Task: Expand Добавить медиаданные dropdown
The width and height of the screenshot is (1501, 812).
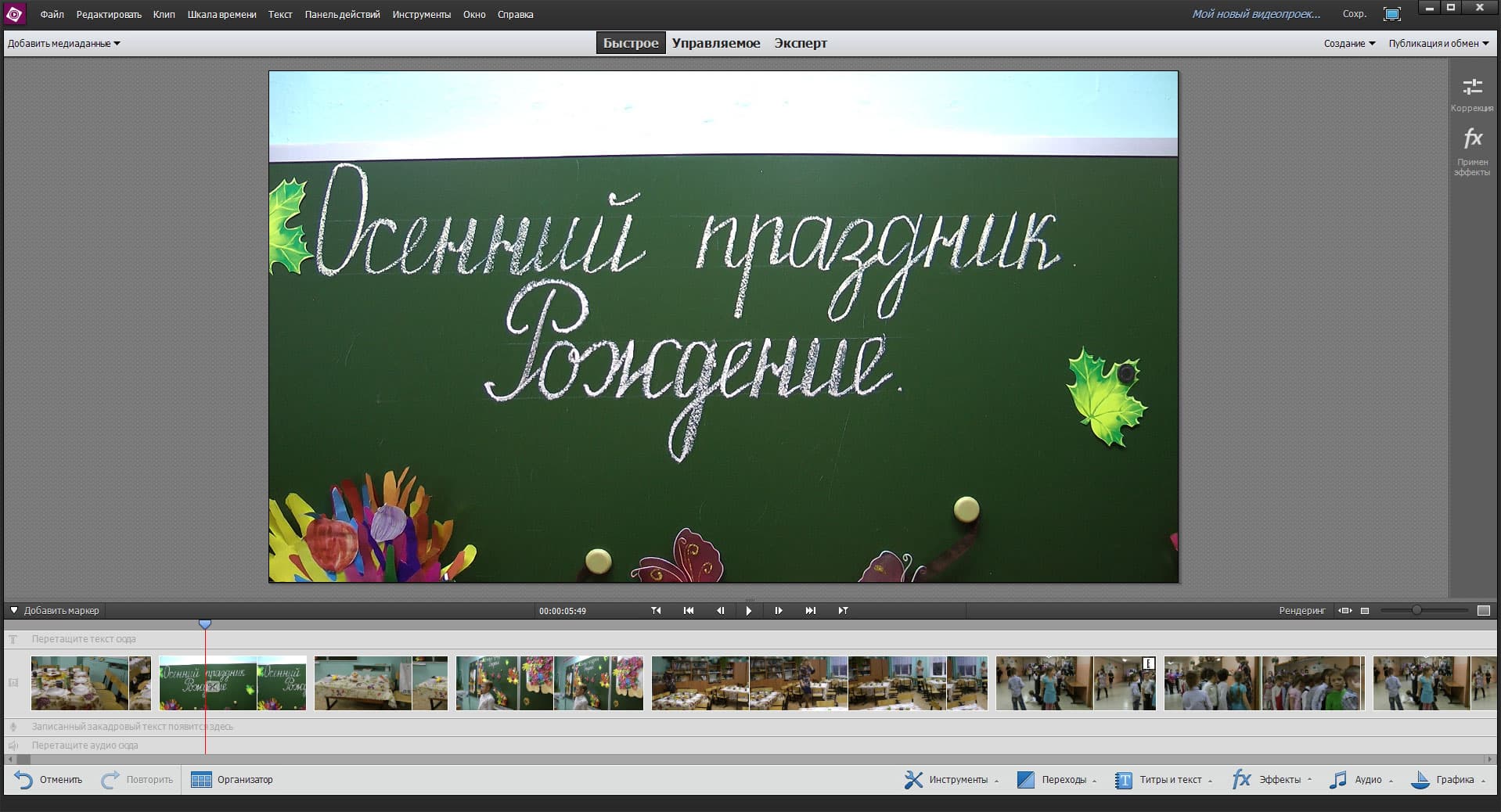Action: coord(63,44)
